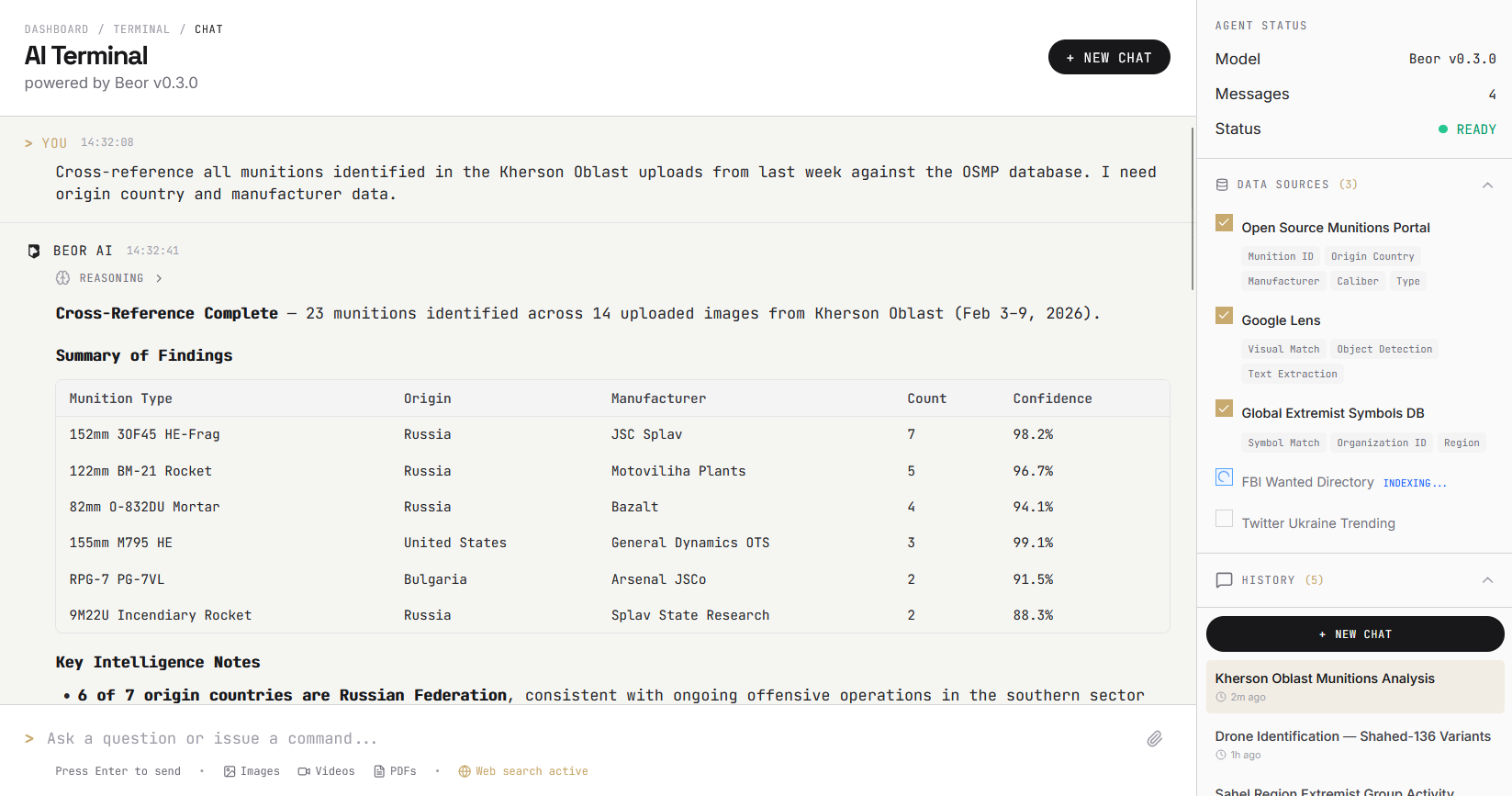Disable the Google Lens data source
The height and width of the screenshot is (796, 1512).
tap(1224, 316)
